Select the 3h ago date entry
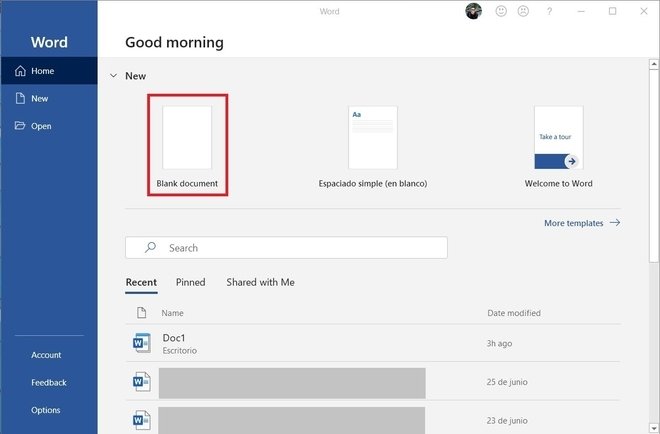This screenshot has height=434, width=660. click(x=499, y=343)
